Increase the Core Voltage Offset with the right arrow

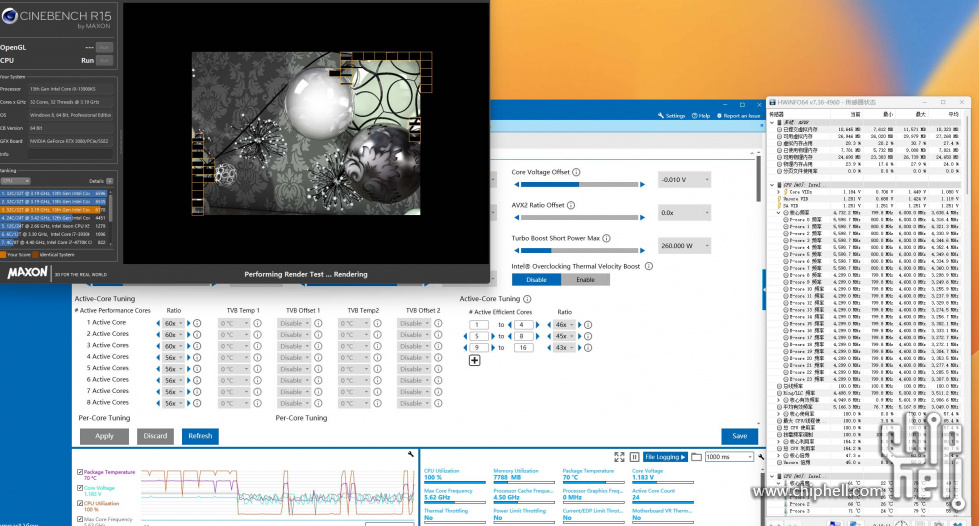[642, 184]
